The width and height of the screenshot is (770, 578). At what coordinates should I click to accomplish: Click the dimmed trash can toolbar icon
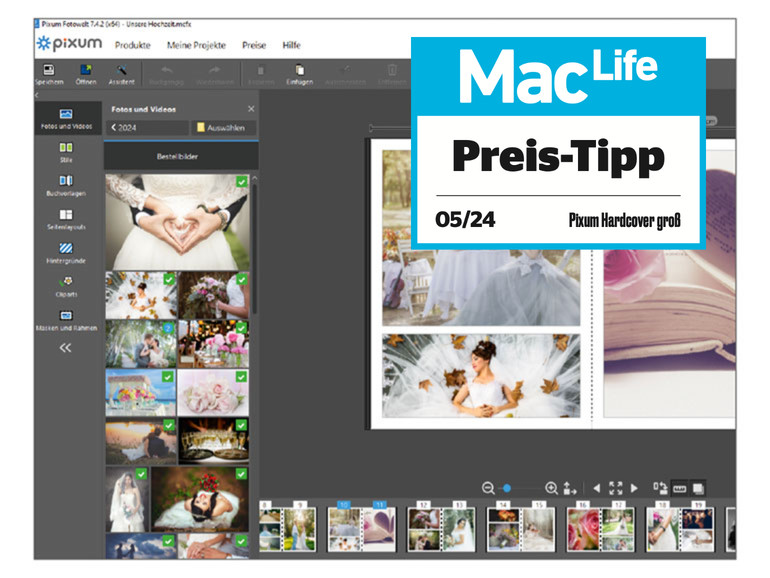click(392, 70)
